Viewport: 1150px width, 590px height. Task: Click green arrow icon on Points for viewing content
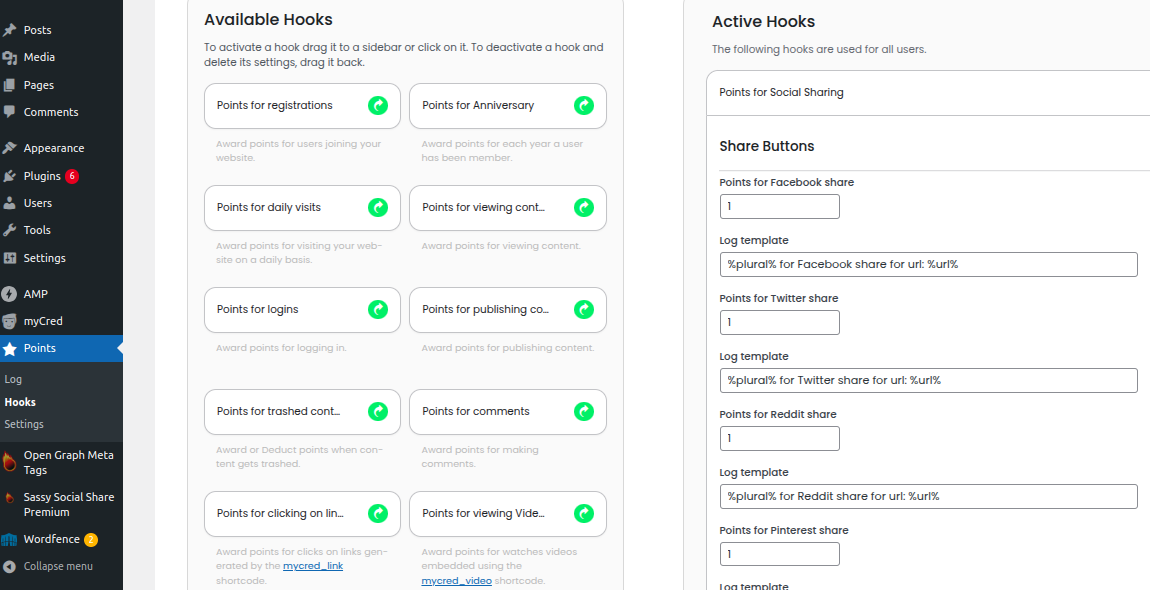click(584, 208)
